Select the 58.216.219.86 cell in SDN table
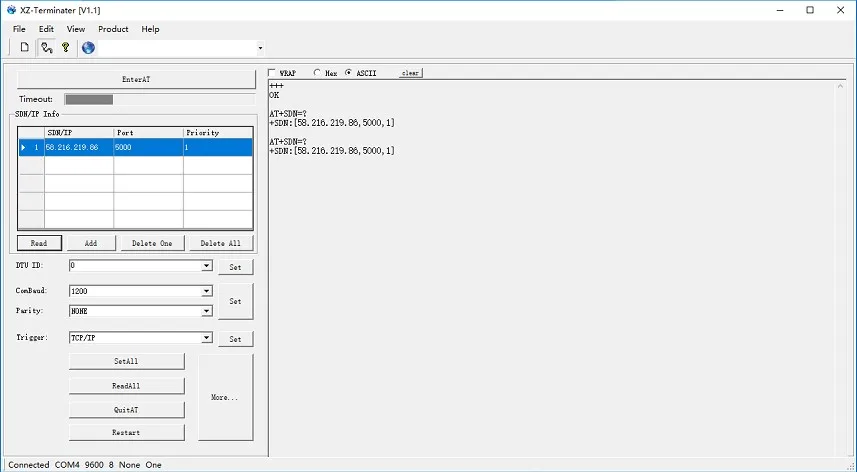 [x=79, y=148]
